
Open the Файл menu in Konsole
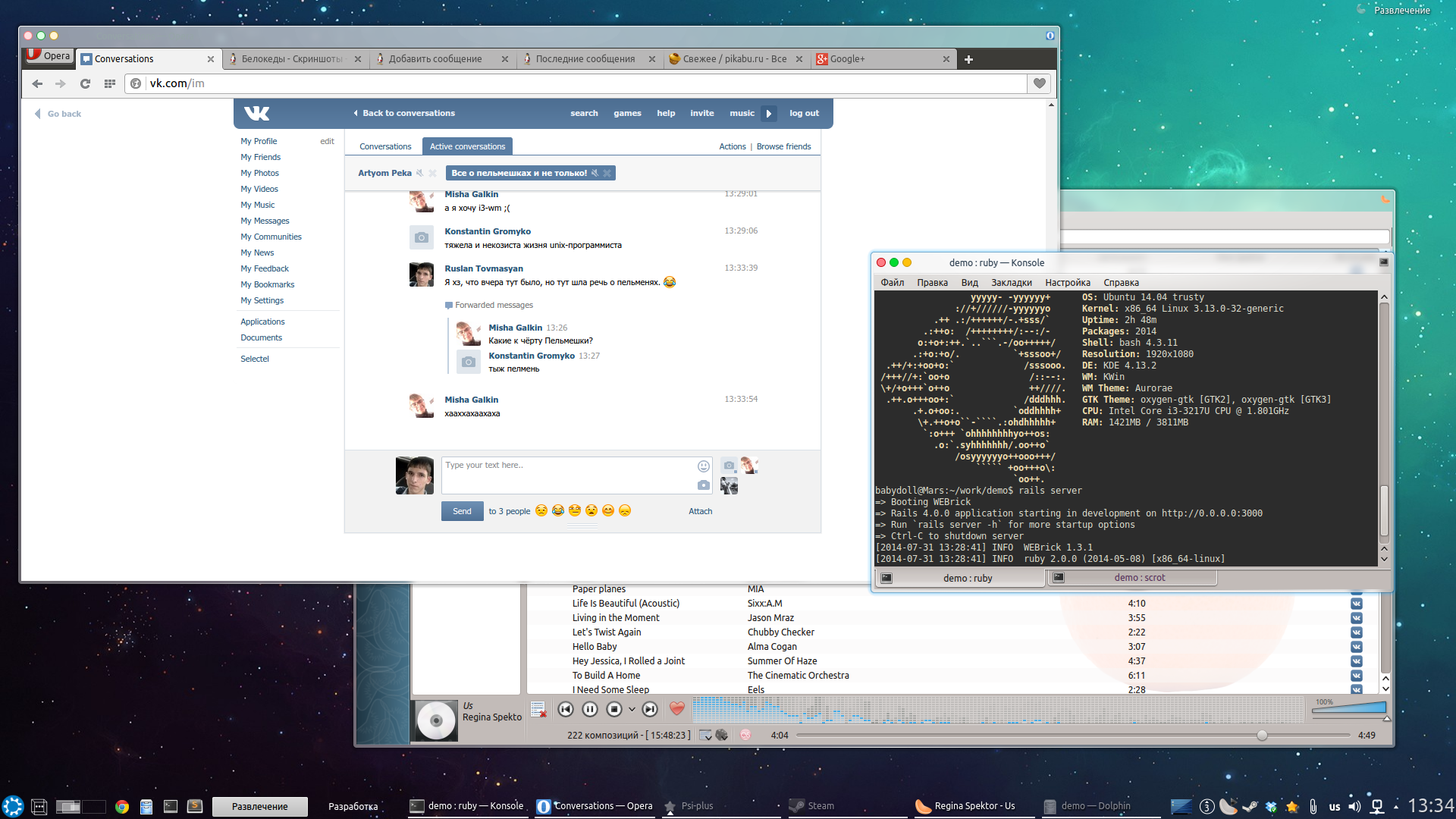coord(893,282)
